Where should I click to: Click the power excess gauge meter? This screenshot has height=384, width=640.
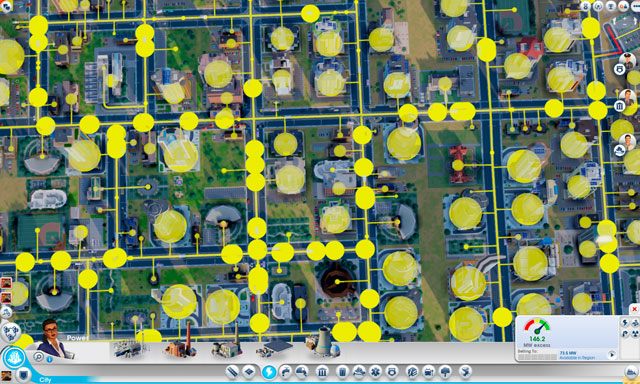point(537,327)
